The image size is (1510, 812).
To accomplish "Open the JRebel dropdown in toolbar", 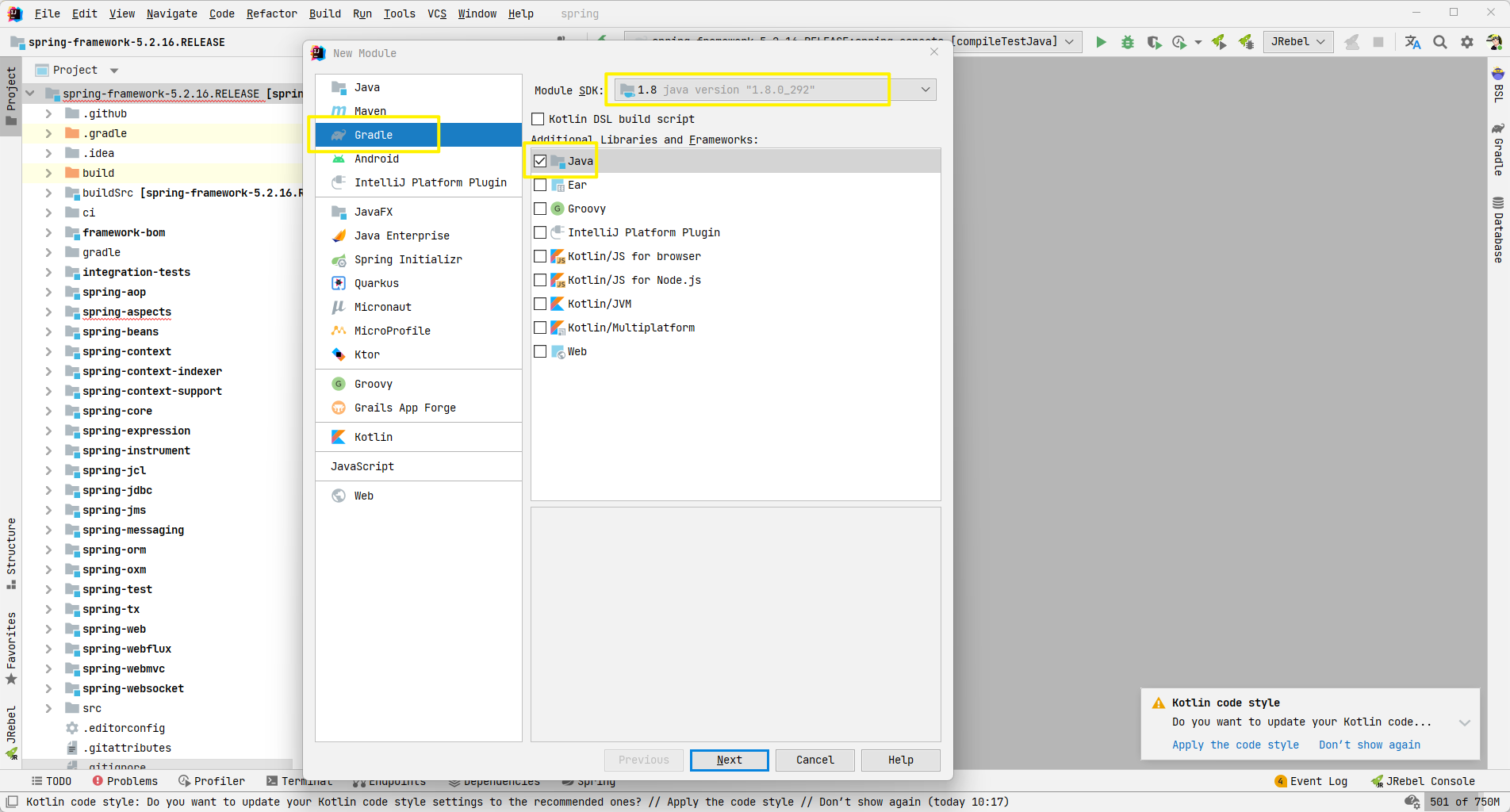I will click(x=1298, y=42).
